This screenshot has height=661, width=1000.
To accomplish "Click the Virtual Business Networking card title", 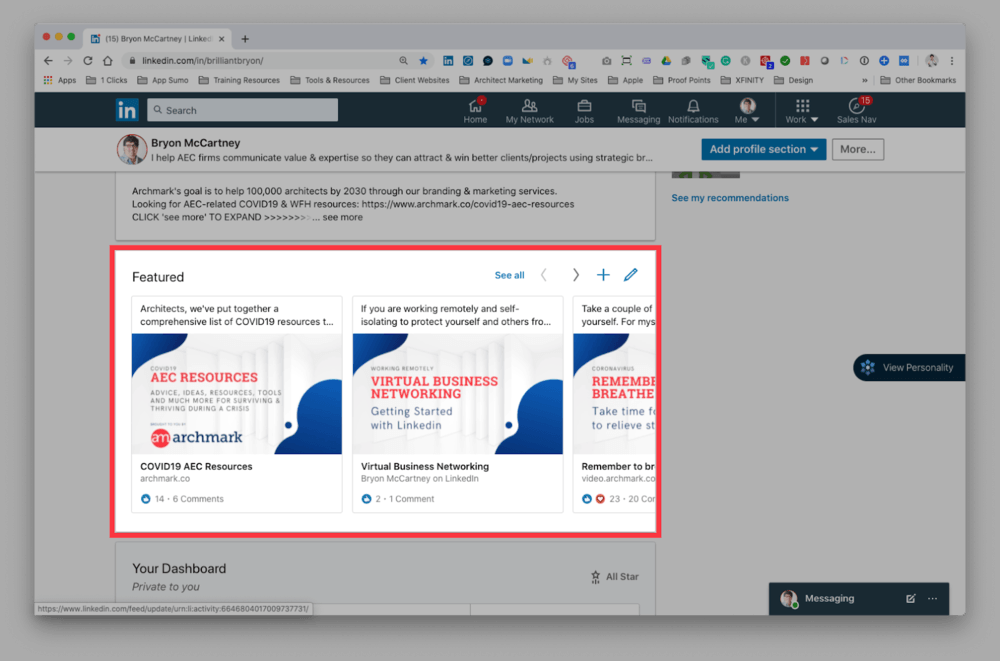I will 425,466.
